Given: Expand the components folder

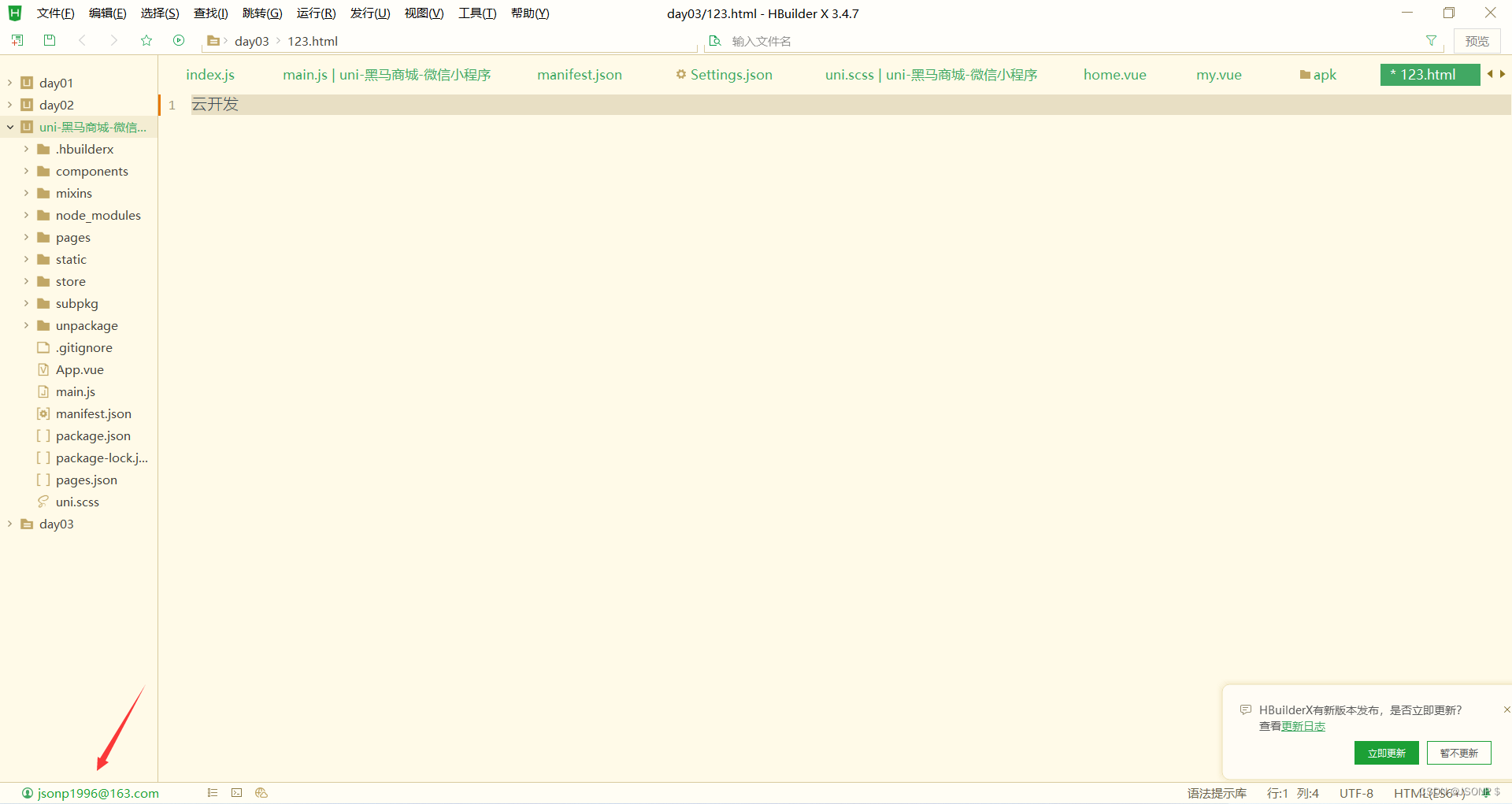Looking at the screenshot, I should (26, 171).
